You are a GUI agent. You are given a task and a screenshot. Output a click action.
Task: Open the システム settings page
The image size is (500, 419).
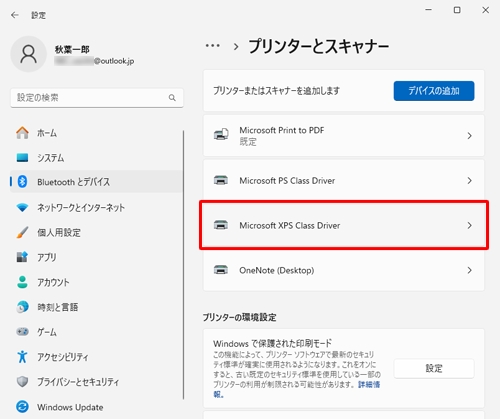pyautogui.click(x=97, y=157)
